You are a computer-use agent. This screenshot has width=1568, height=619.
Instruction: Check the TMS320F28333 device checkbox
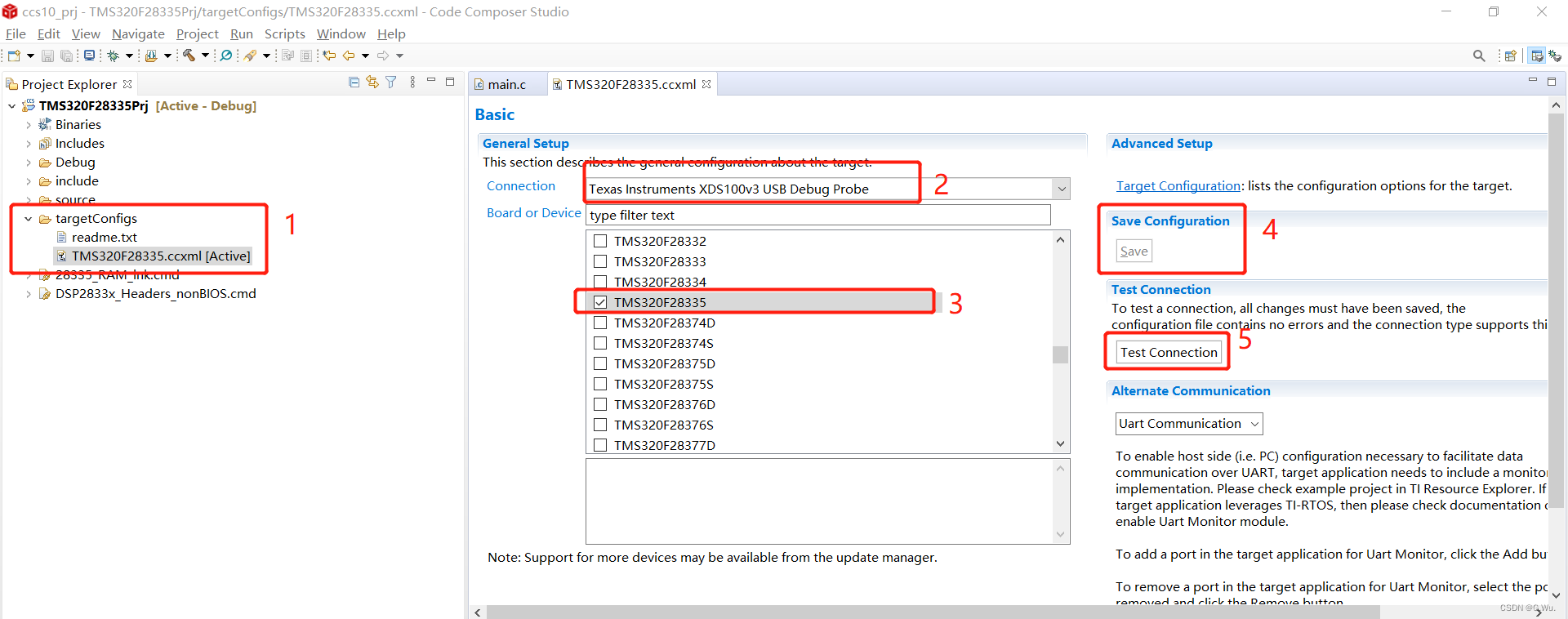(x=600, y=261)
